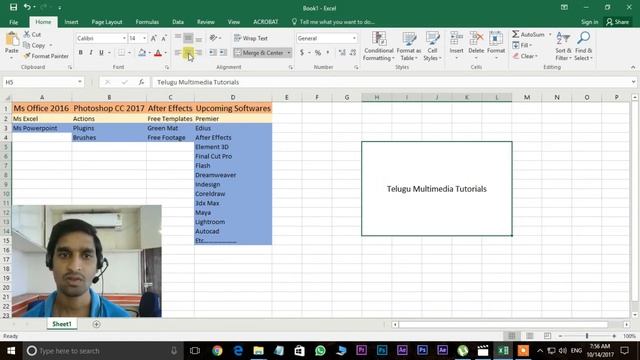Expand the Merge & Center dropdown arrow

point(289,53)
